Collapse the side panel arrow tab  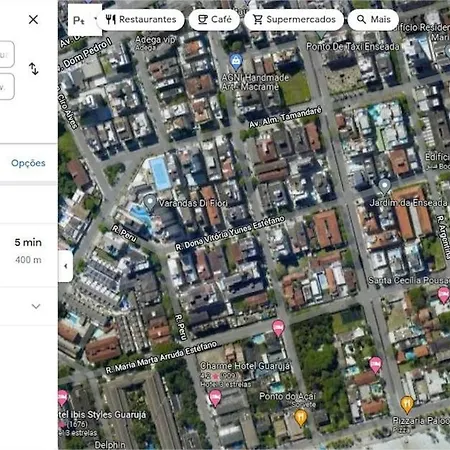(66, 266)
